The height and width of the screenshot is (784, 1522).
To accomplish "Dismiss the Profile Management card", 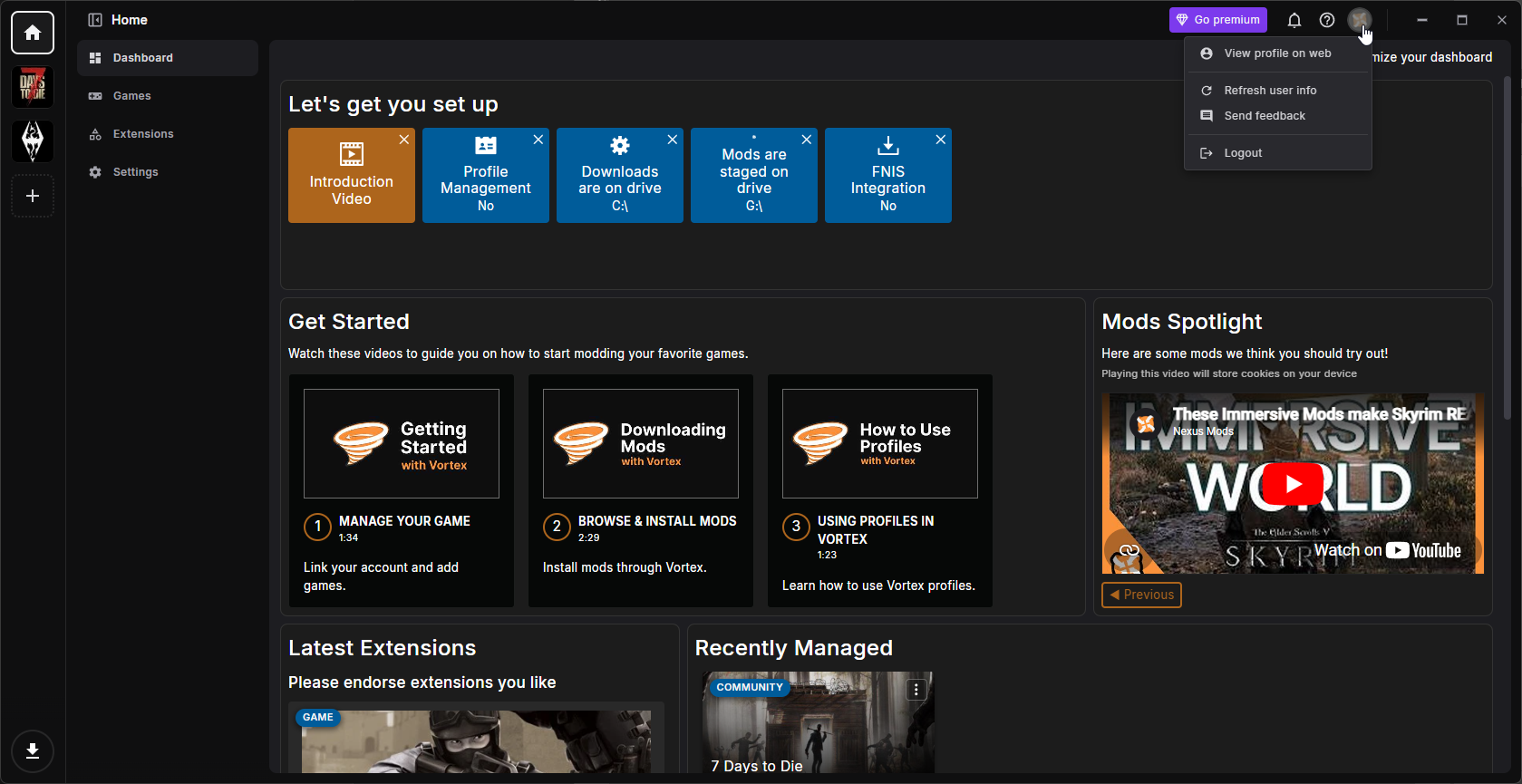I will (538, 140).
